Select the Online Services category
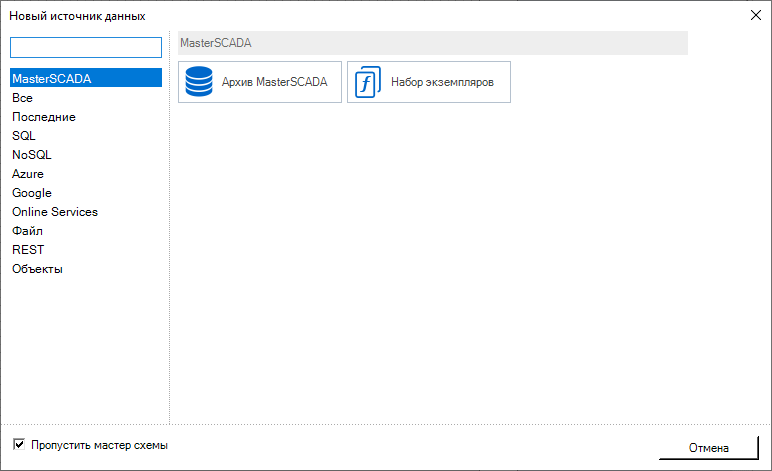The height and width of the screenshot is (471, 772). [x=86, y=212]
